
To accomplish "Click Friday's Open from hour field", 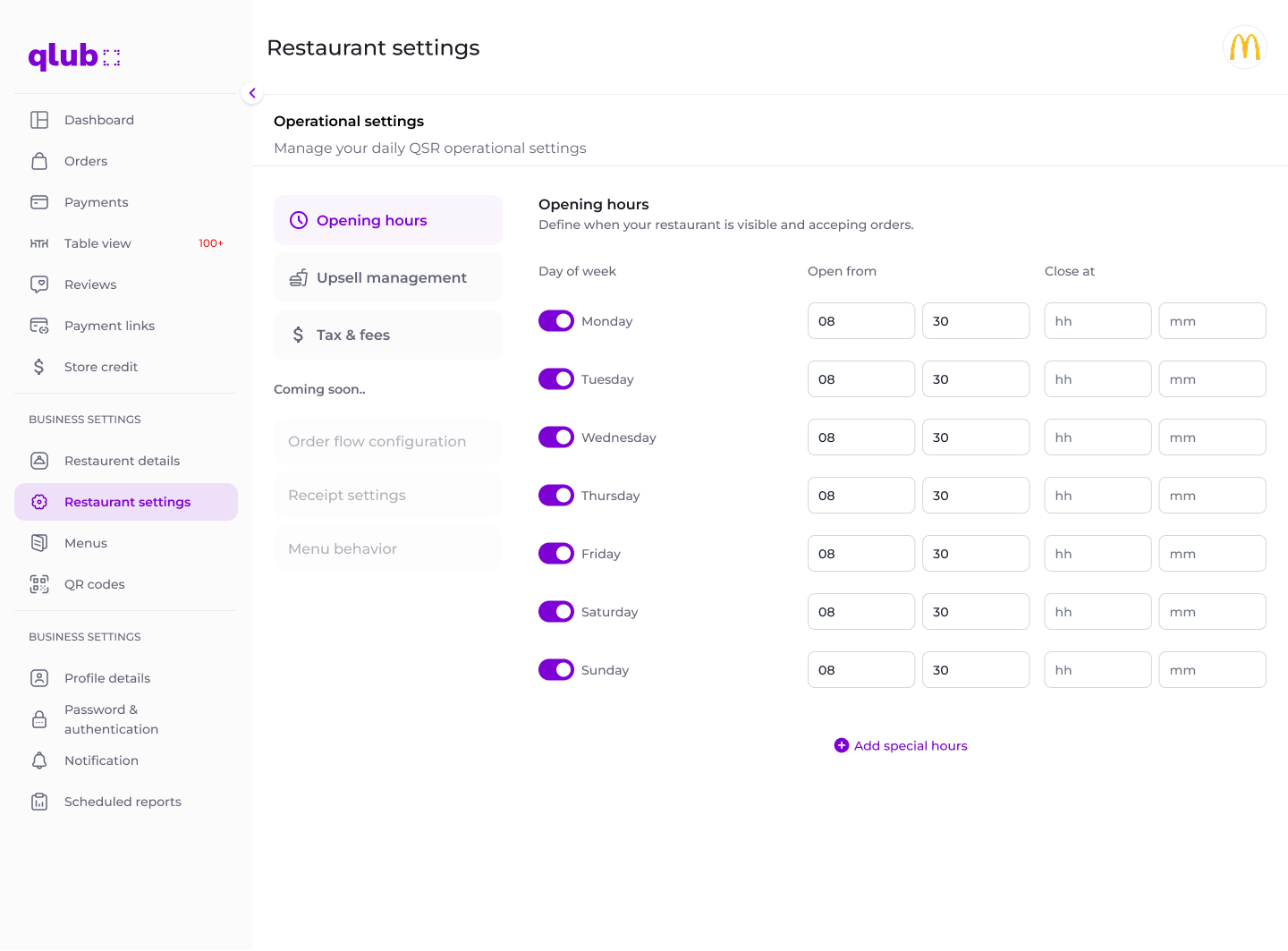I will (x=861, y=554).
